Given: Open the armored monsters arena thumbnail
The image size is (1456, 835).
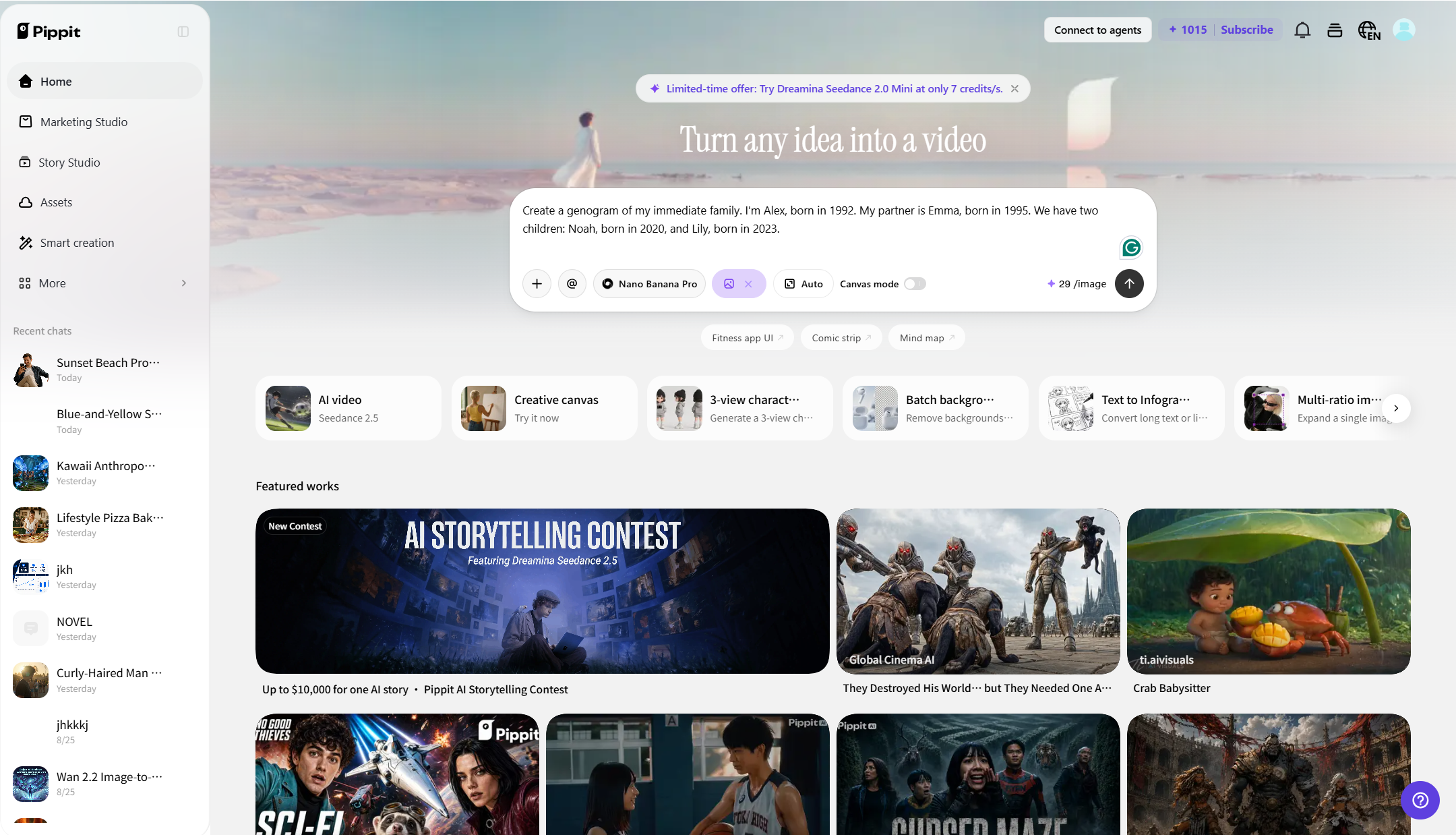Looking at the screenshot, I should pyautogui.click(x=1269, y=774).
